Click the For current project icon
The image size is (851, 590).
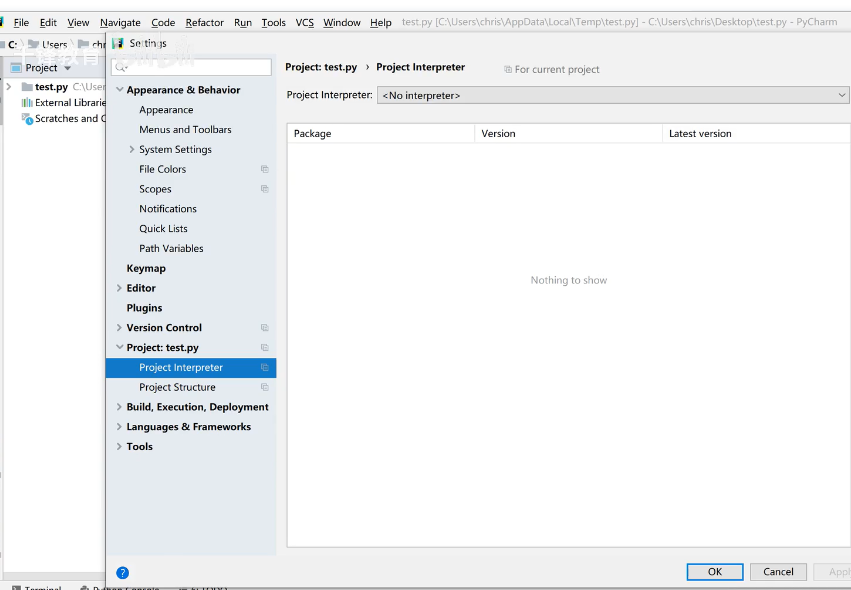(508, 69)
